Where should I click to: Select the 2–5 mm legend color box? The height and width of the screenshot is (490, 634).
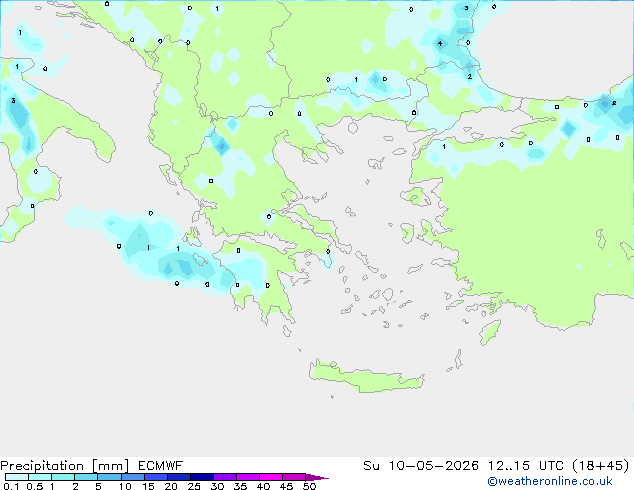86,477
